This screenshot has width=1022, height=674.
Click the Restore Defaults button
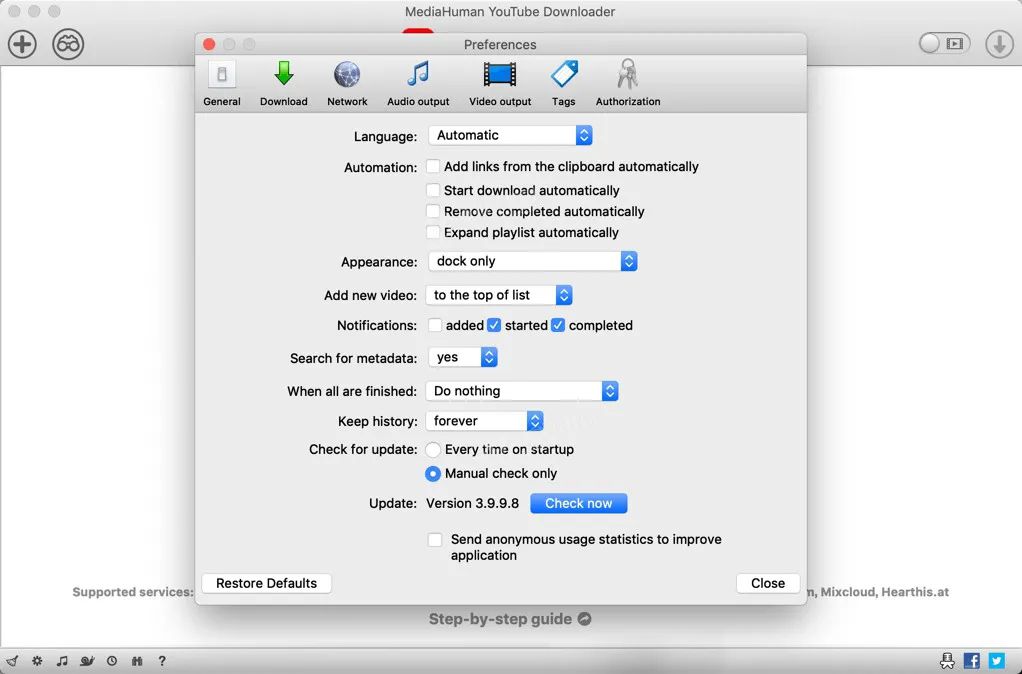tap(267, 583)
